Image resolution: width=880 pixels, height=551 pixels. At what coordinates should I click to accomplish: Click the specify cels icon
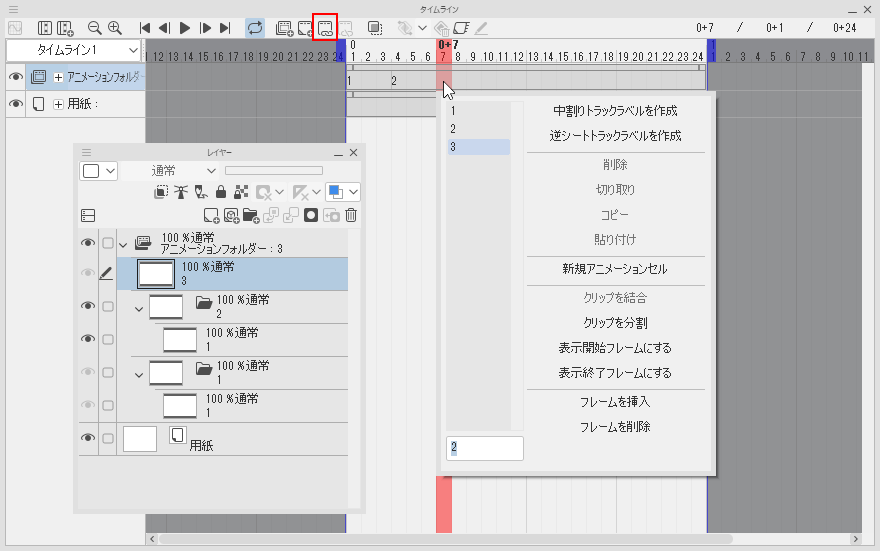pyautogui.click(x=325, y=28)
